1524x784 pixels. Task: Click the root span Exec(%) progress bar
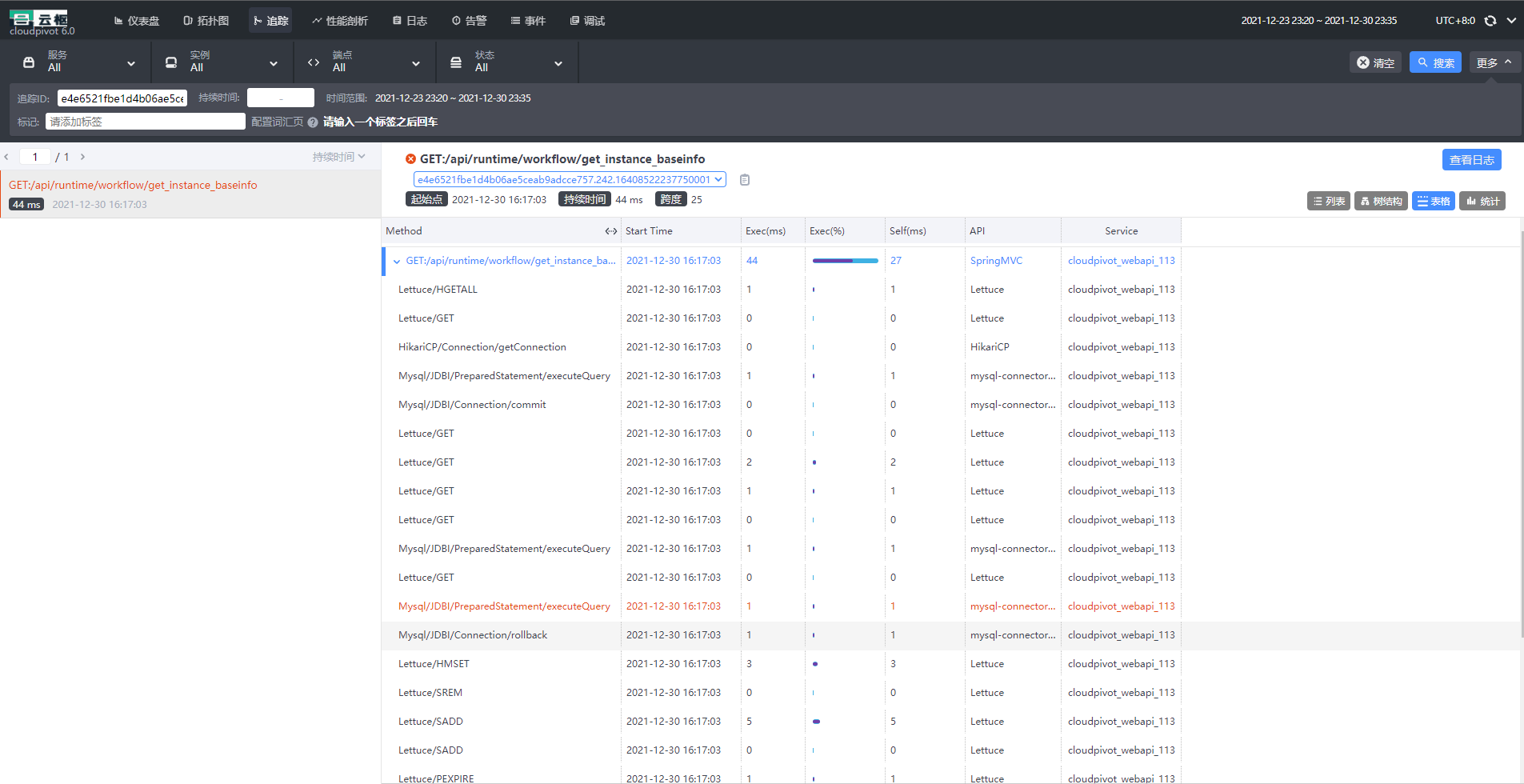click(x=845, y=261)
